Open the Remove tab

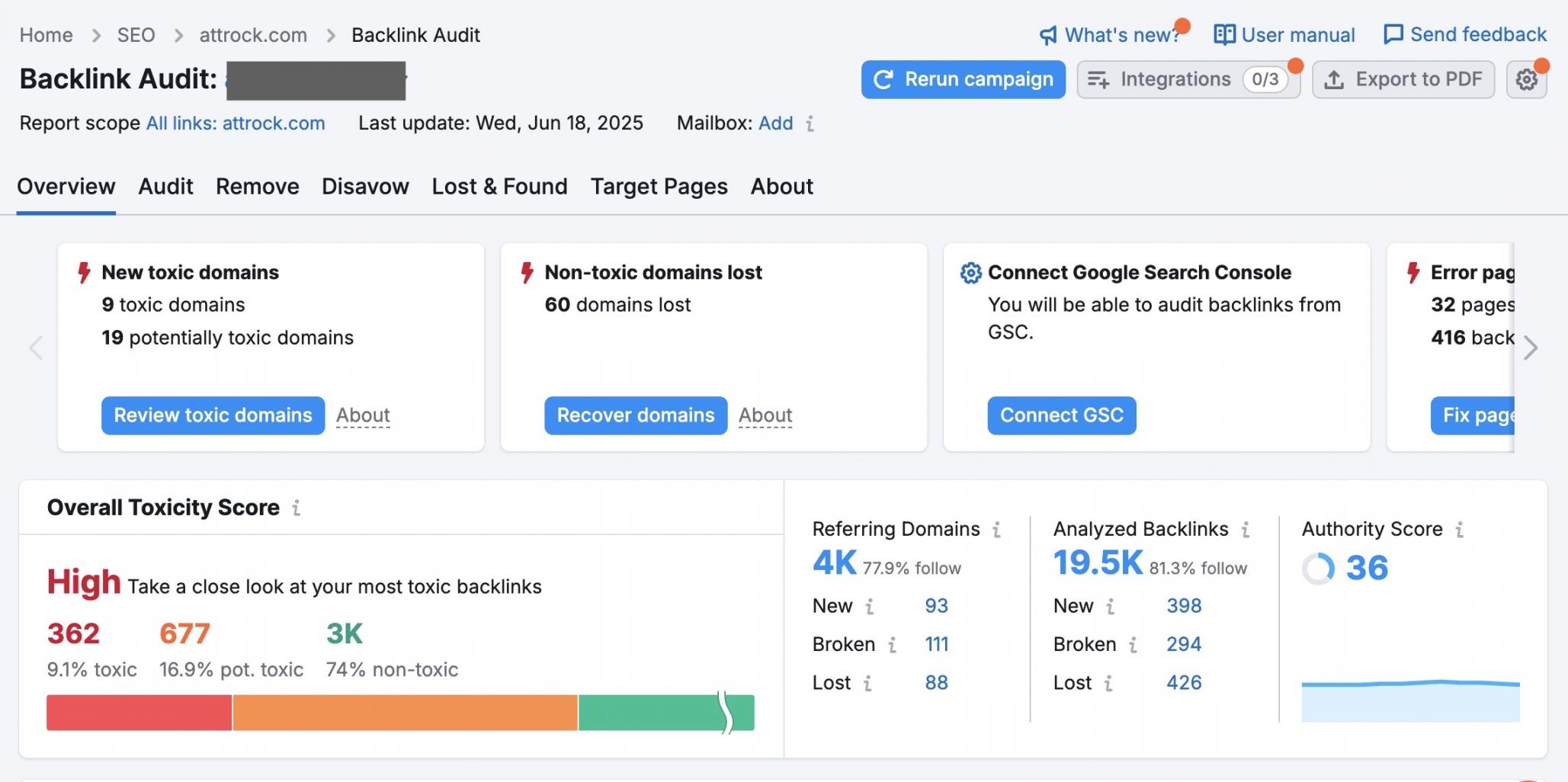click(258, 187)
